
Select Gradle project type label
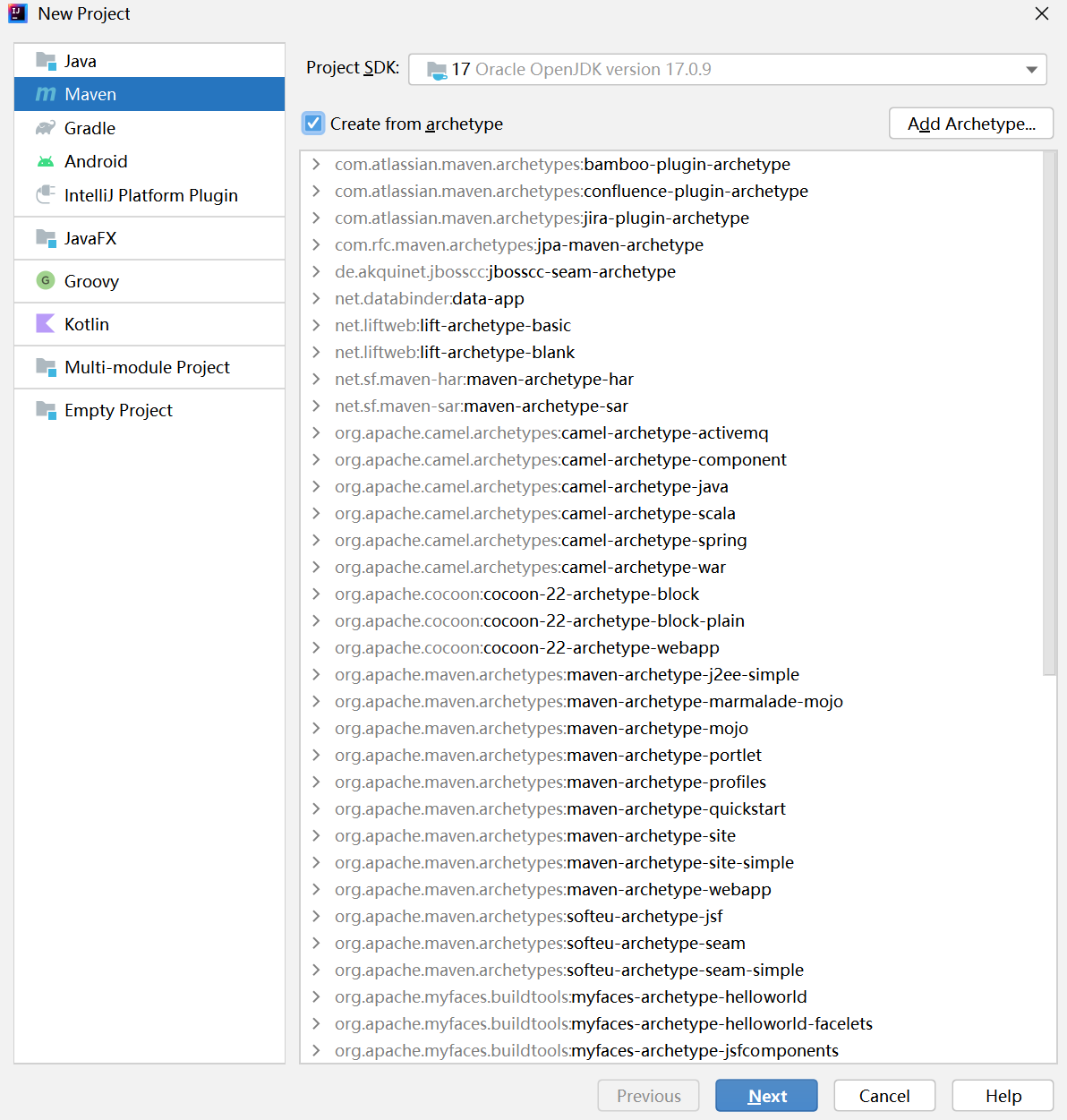pyautogui.click(x=90, y=128)
